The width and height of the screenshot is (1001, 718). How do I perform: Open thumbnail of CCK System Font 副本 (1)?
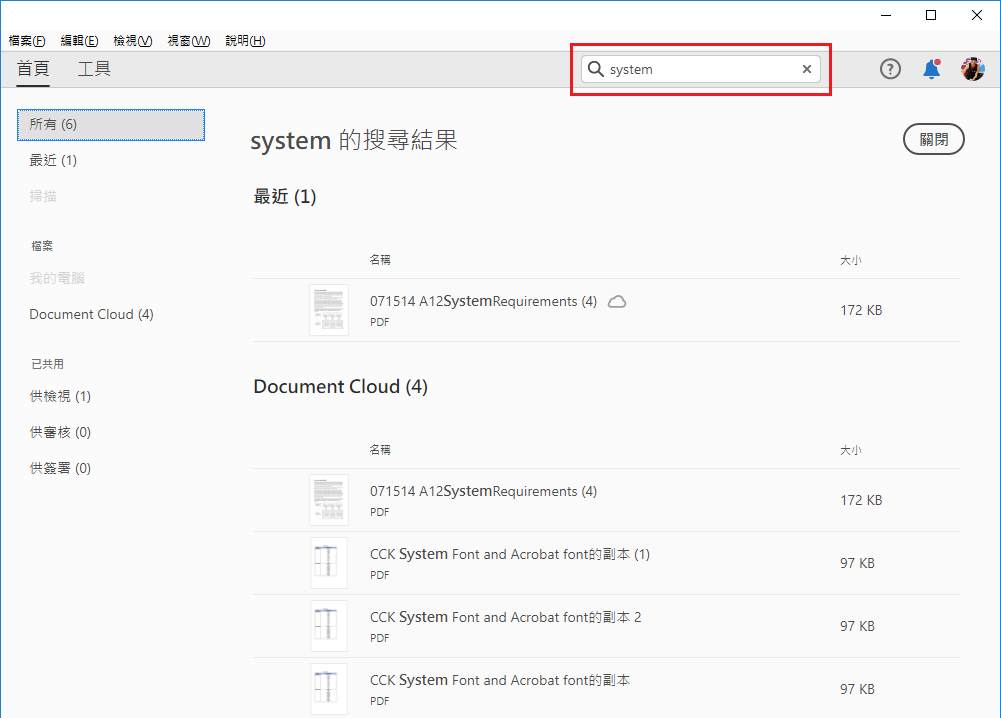click(x=328, y=563)
